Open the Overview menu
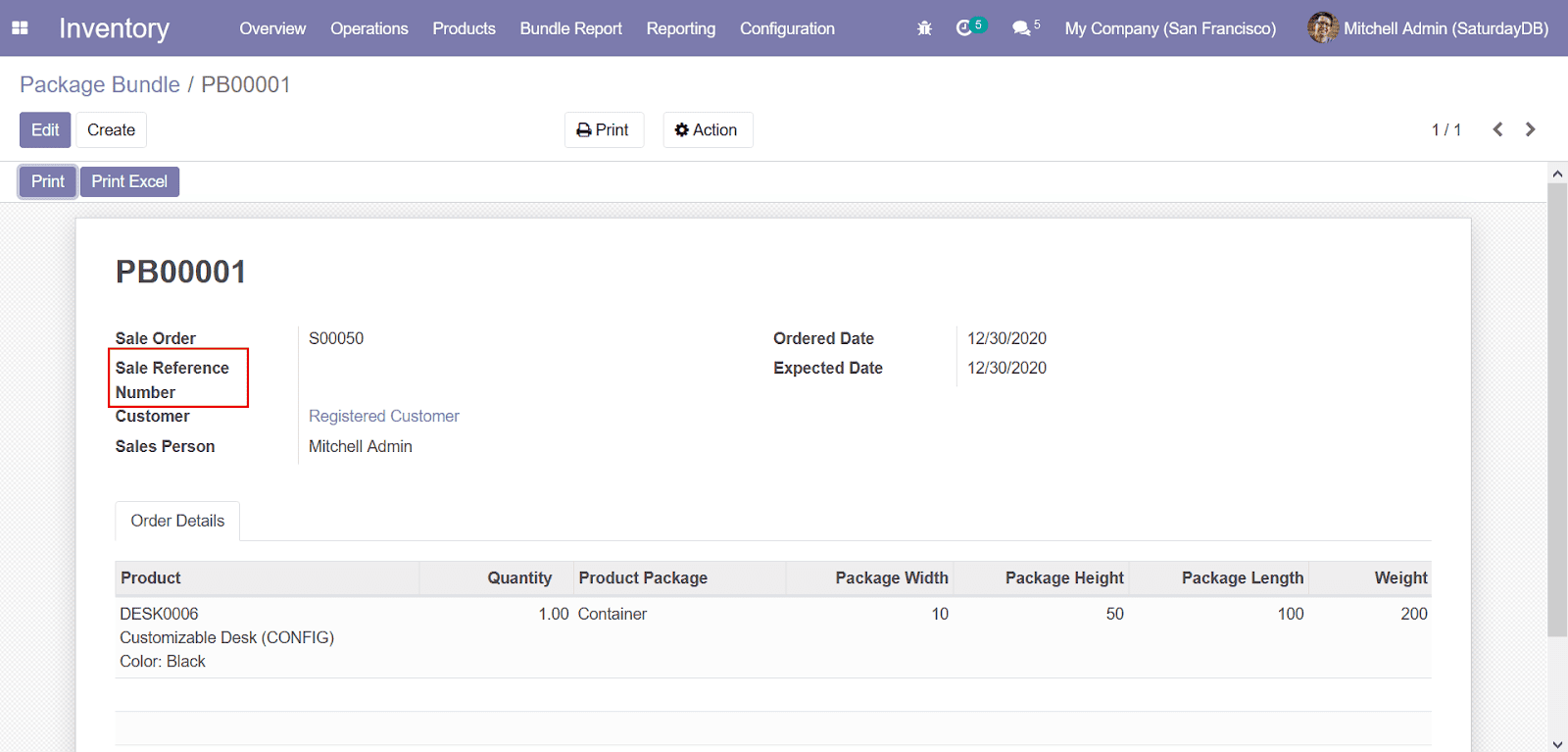This screenshot has width=1568, height=752. pos(272,28)
